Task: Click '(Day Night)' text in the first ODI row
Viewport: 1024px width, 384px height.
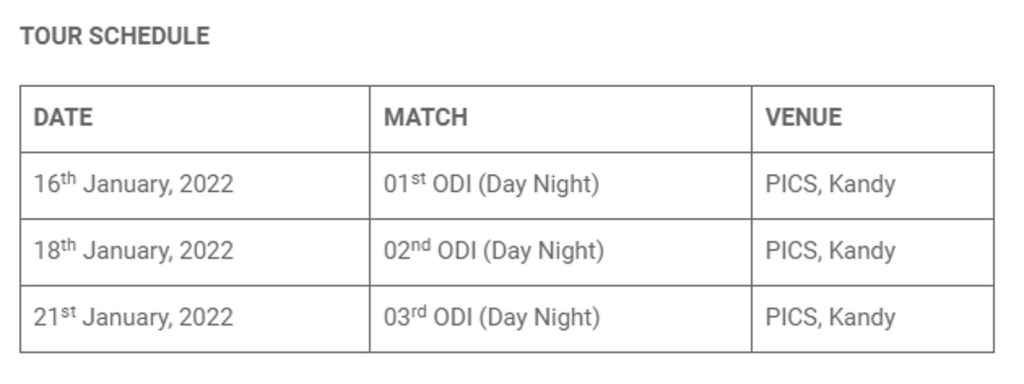Action: 539,185
